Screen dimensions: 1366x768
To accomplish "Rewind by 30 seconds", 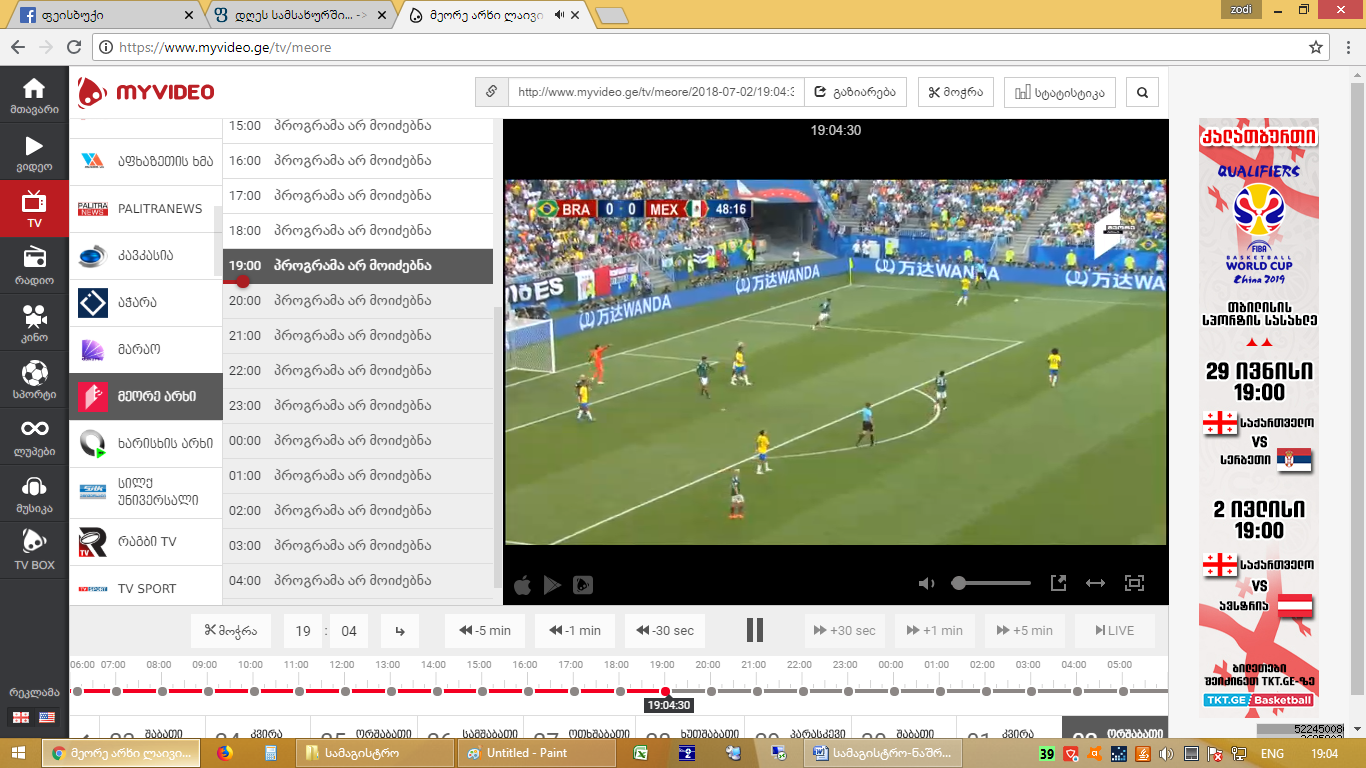I will (x=665, y=631).
